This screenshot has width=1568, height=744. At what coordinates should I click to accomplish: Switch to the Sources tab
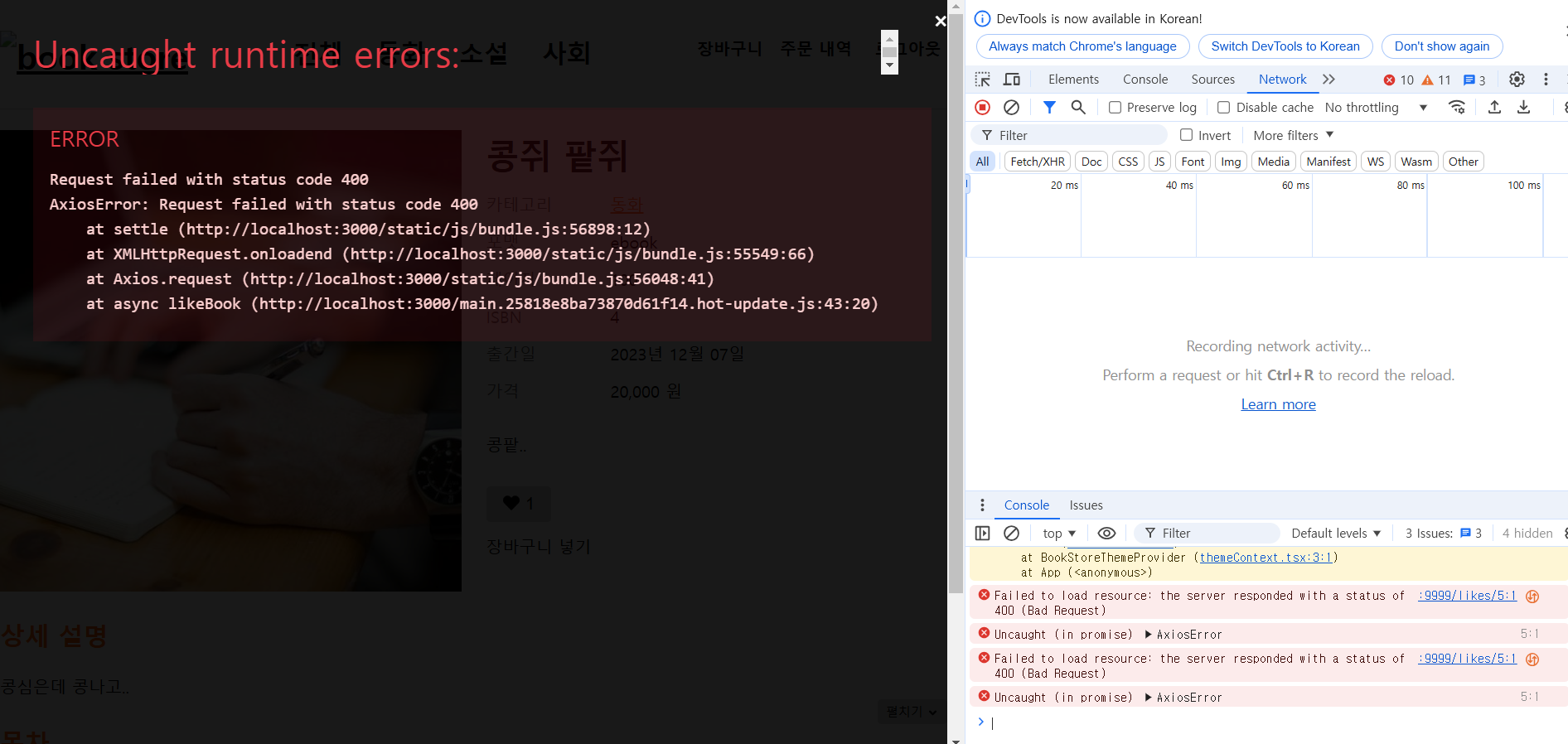point(1212,80)
